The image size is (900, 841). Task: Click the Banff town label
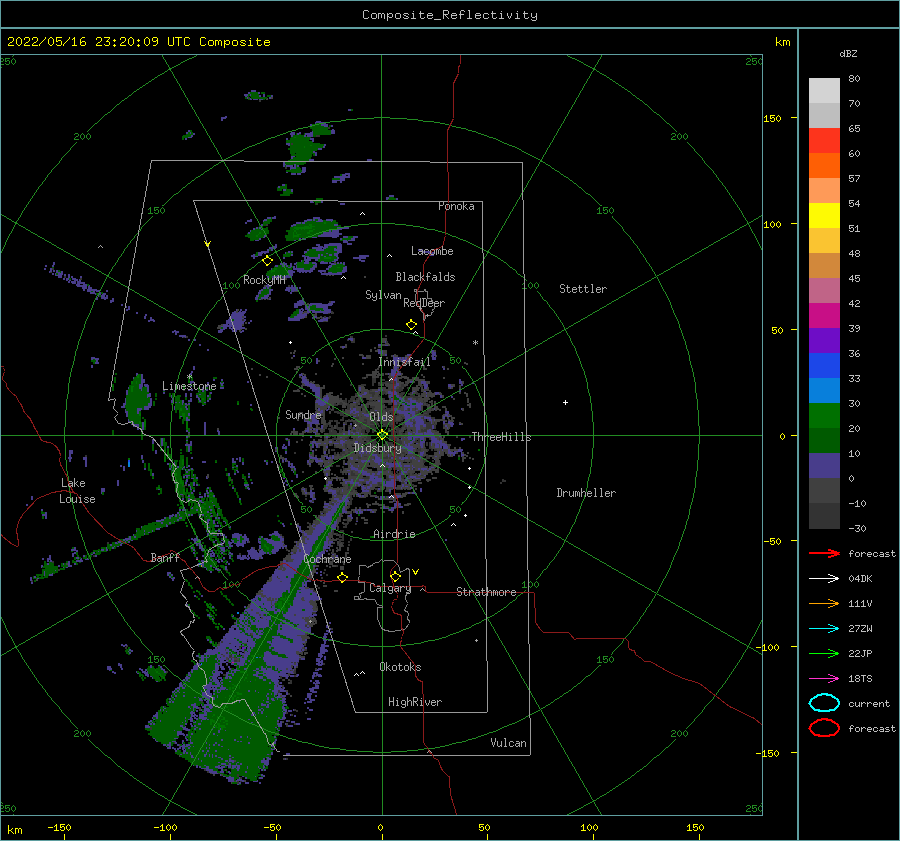click(x=165, y=558)
